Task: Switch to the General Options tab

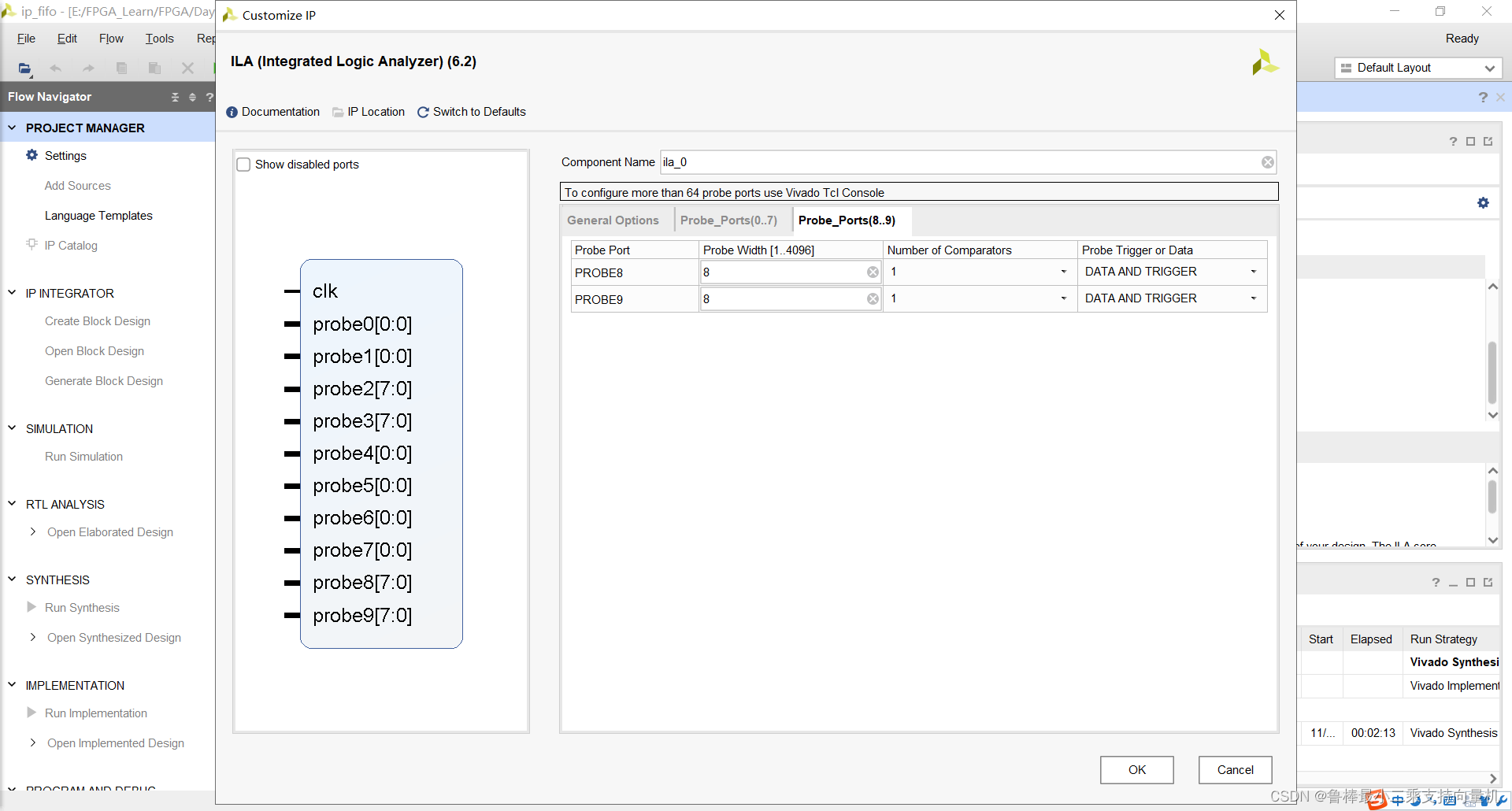Action: coord(613,220)
